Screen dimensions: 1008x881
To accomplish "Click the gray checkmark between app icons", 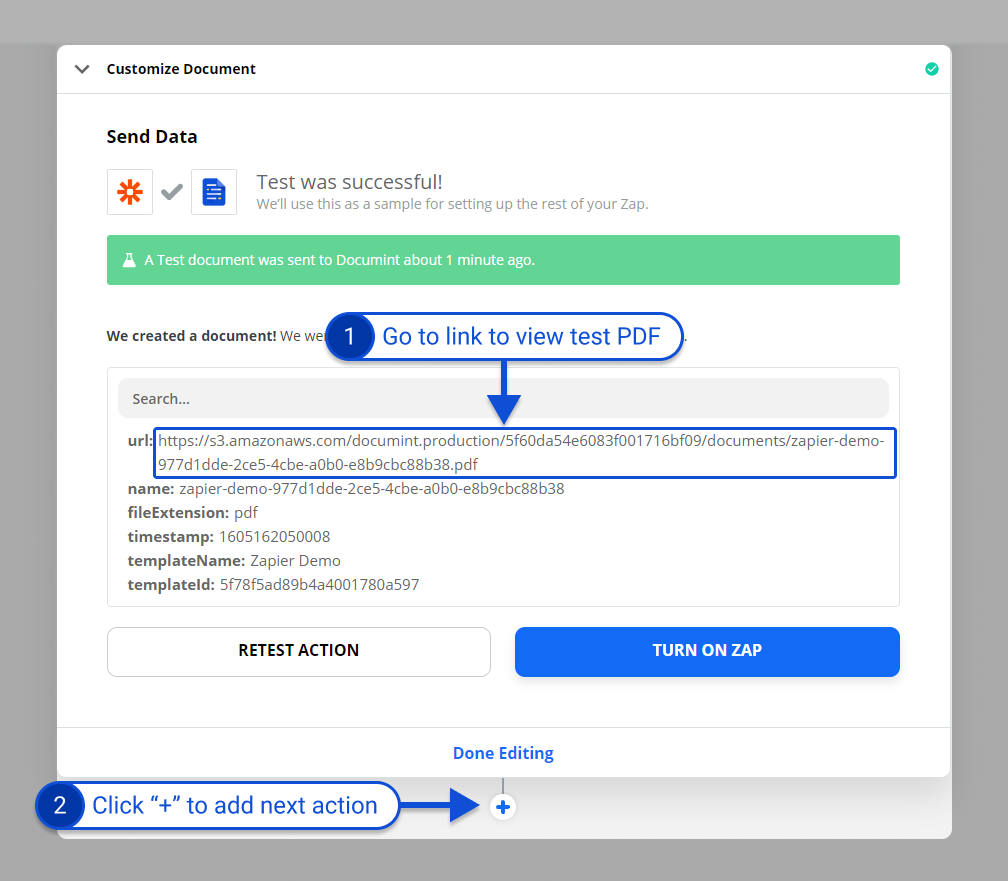I will coord(172,192).
